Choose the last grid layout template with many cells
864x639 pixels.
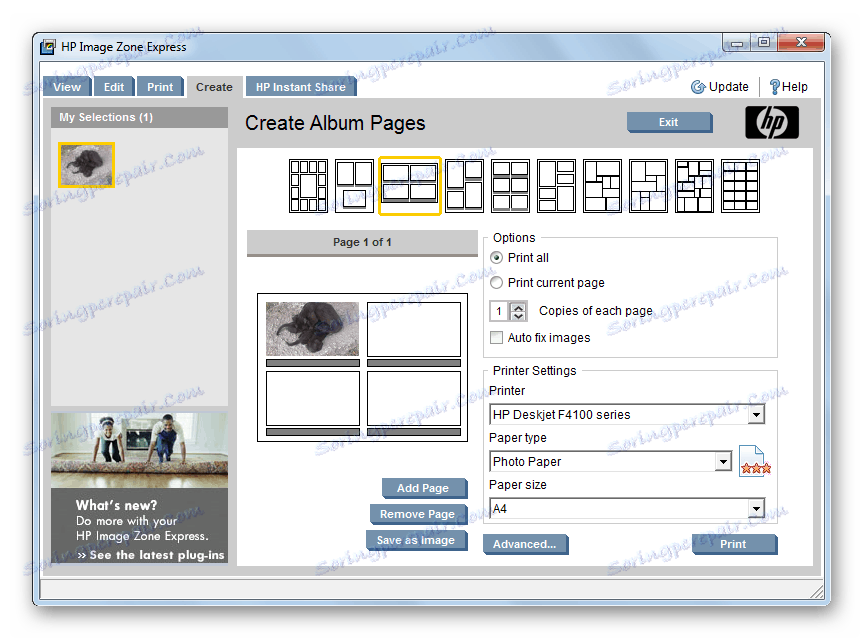pos(739,186)
